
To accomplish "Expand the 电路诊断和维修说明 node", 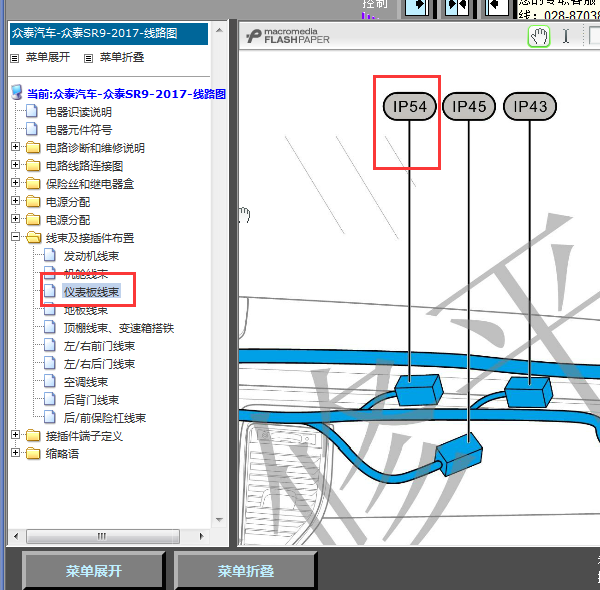I will click(x=15, y=147).
